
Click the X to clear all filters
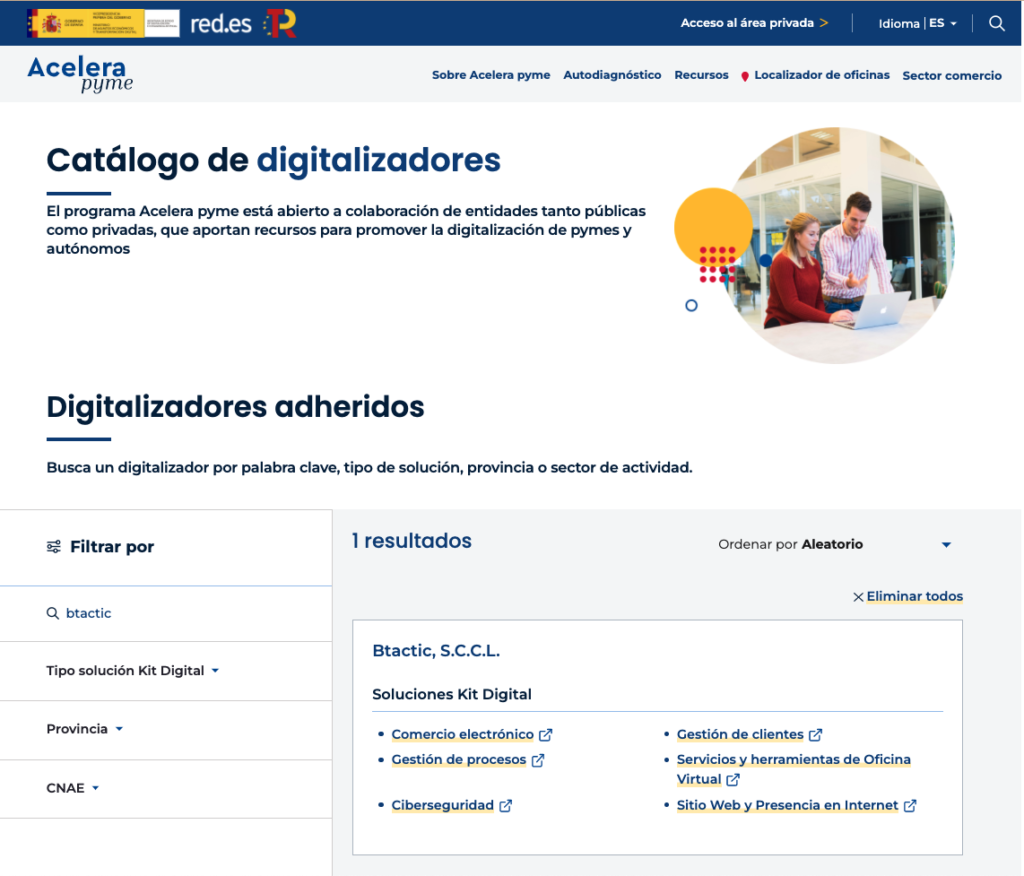857,596
